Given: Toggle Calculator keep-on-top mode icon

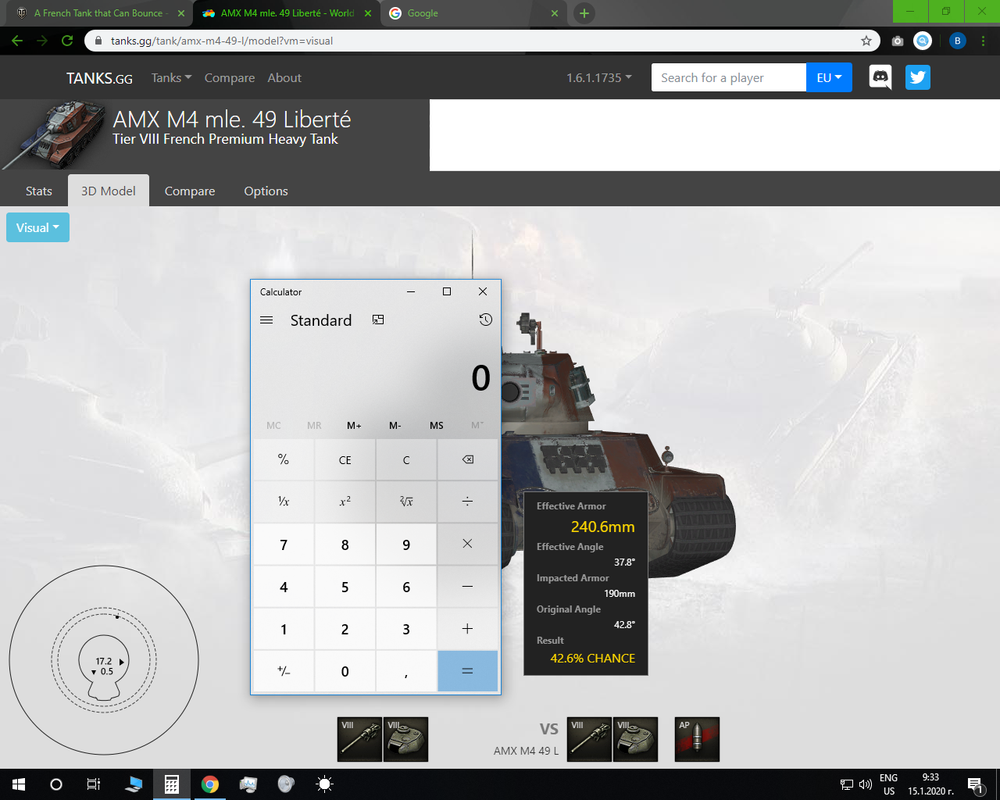Looking at the screenshot, I should [378, 320].
